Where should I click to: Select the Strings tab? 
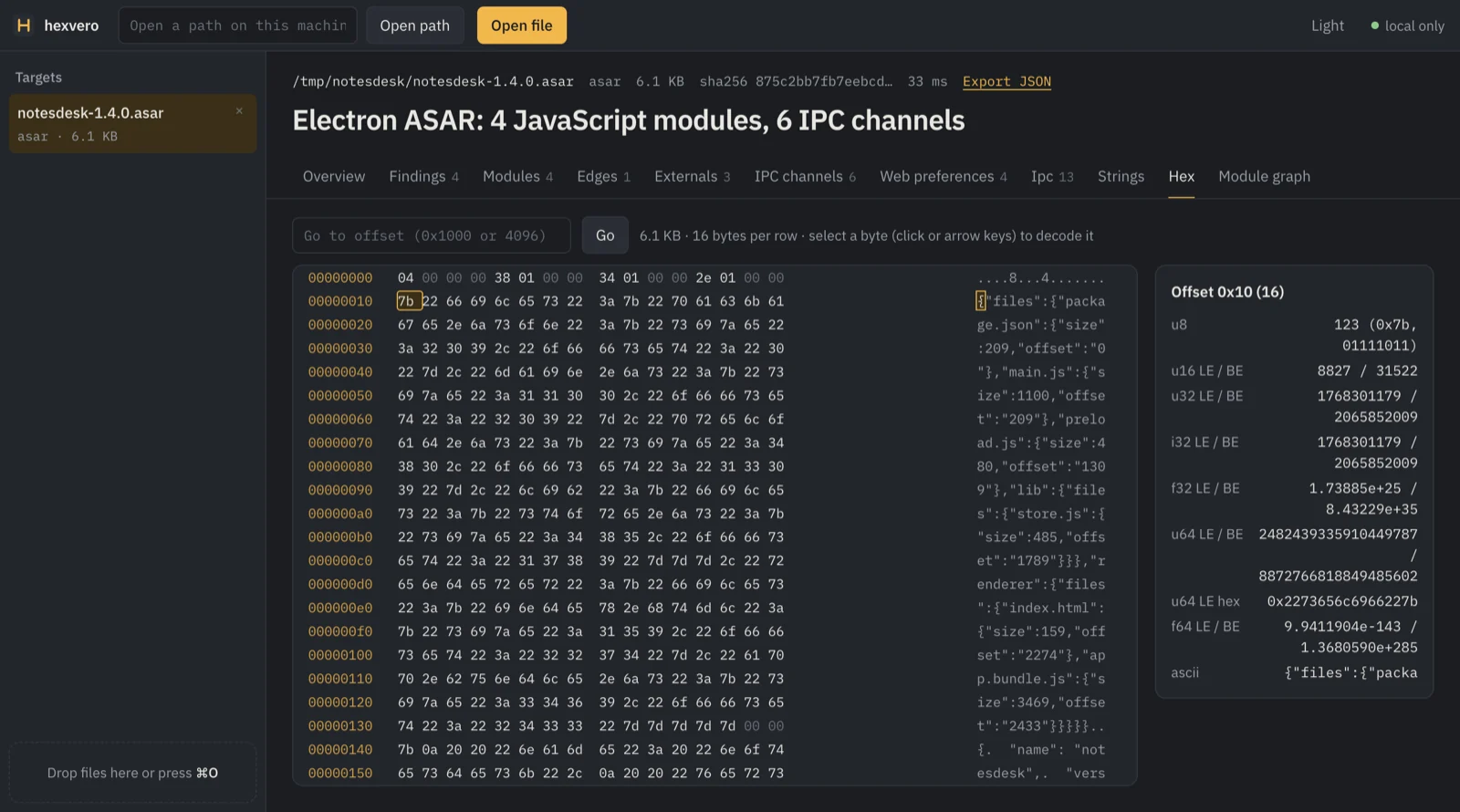1121,176
